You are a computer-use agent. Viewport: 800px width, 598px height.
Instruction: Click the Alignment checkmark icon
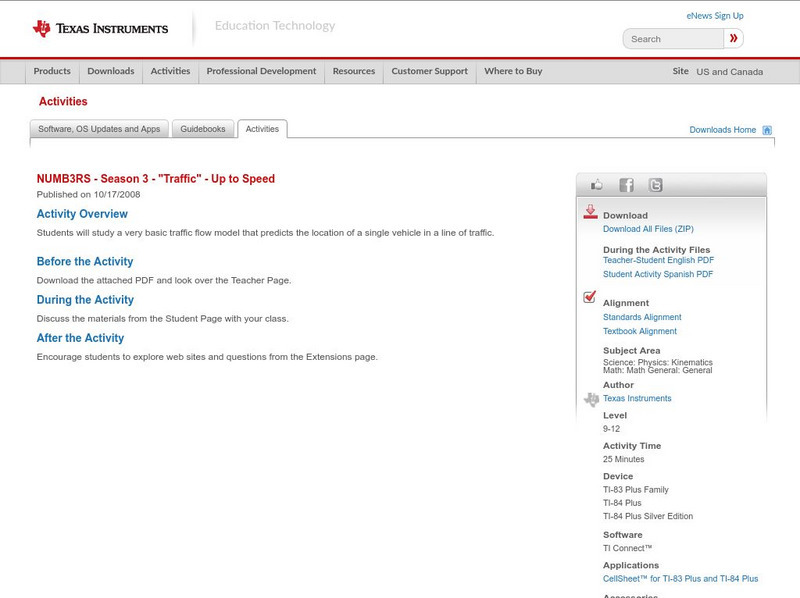pos(590,297)
